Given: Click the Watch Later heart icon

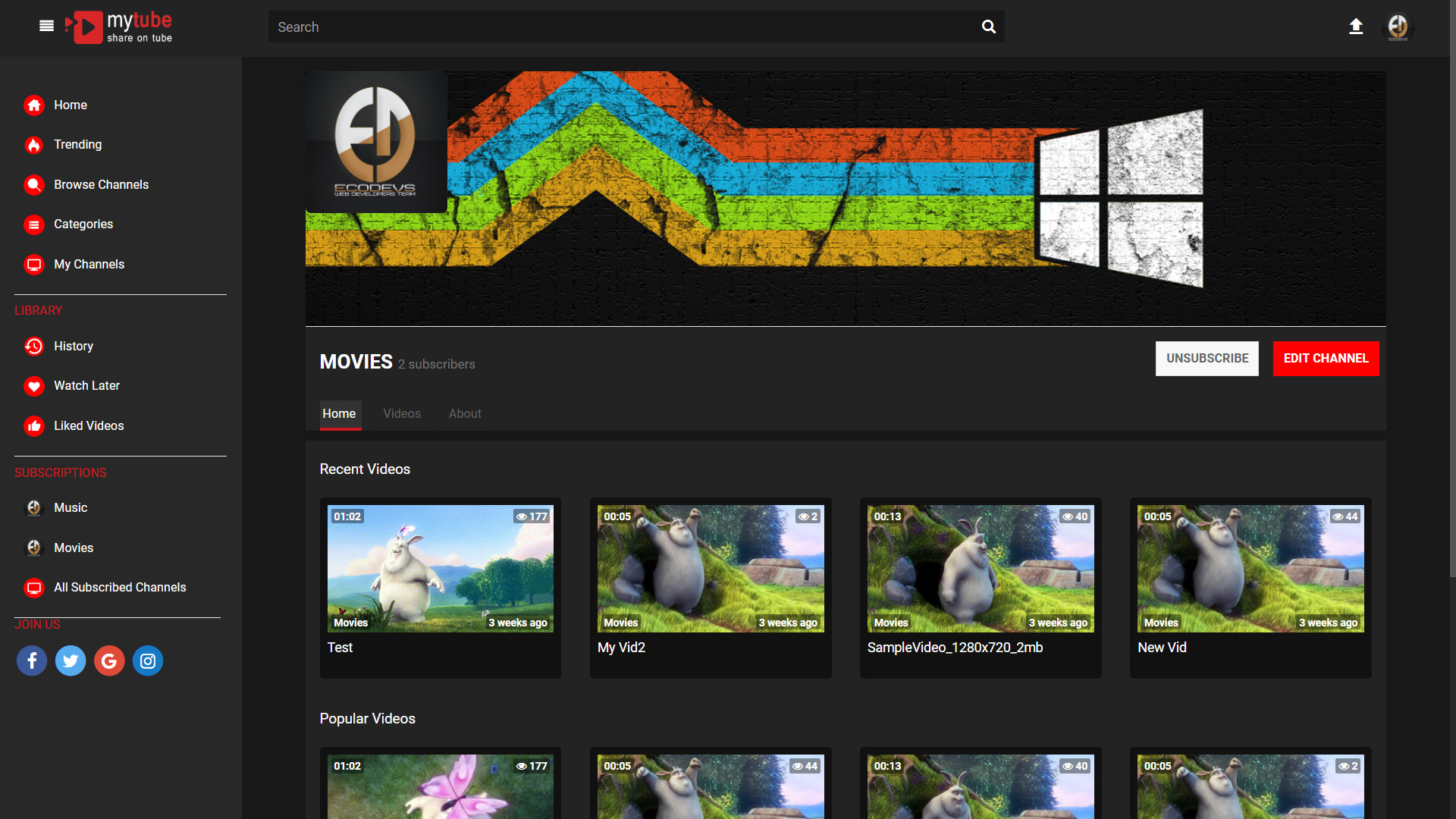Looking at the screenshot, I should pyautogui.click(x=34, y=386).
